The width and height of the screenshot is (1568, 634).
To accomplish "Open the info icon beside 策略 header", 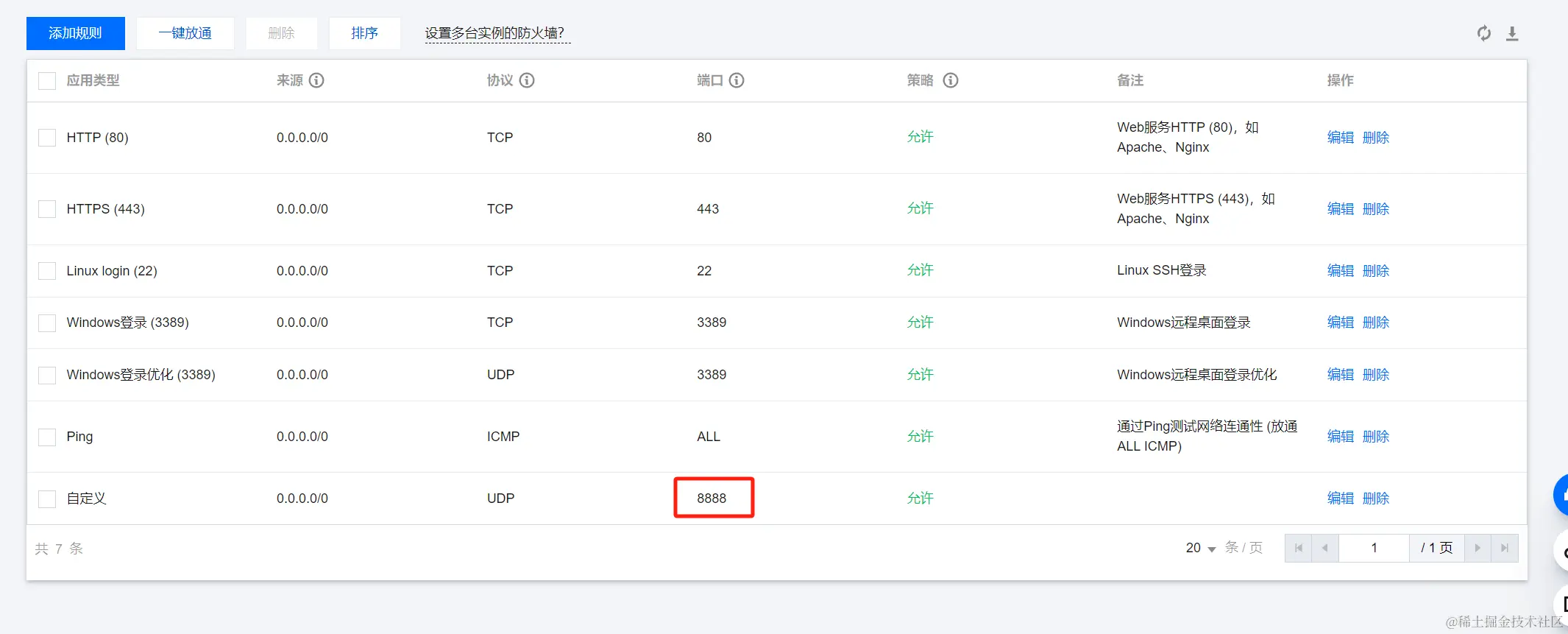I will [951, 80].
